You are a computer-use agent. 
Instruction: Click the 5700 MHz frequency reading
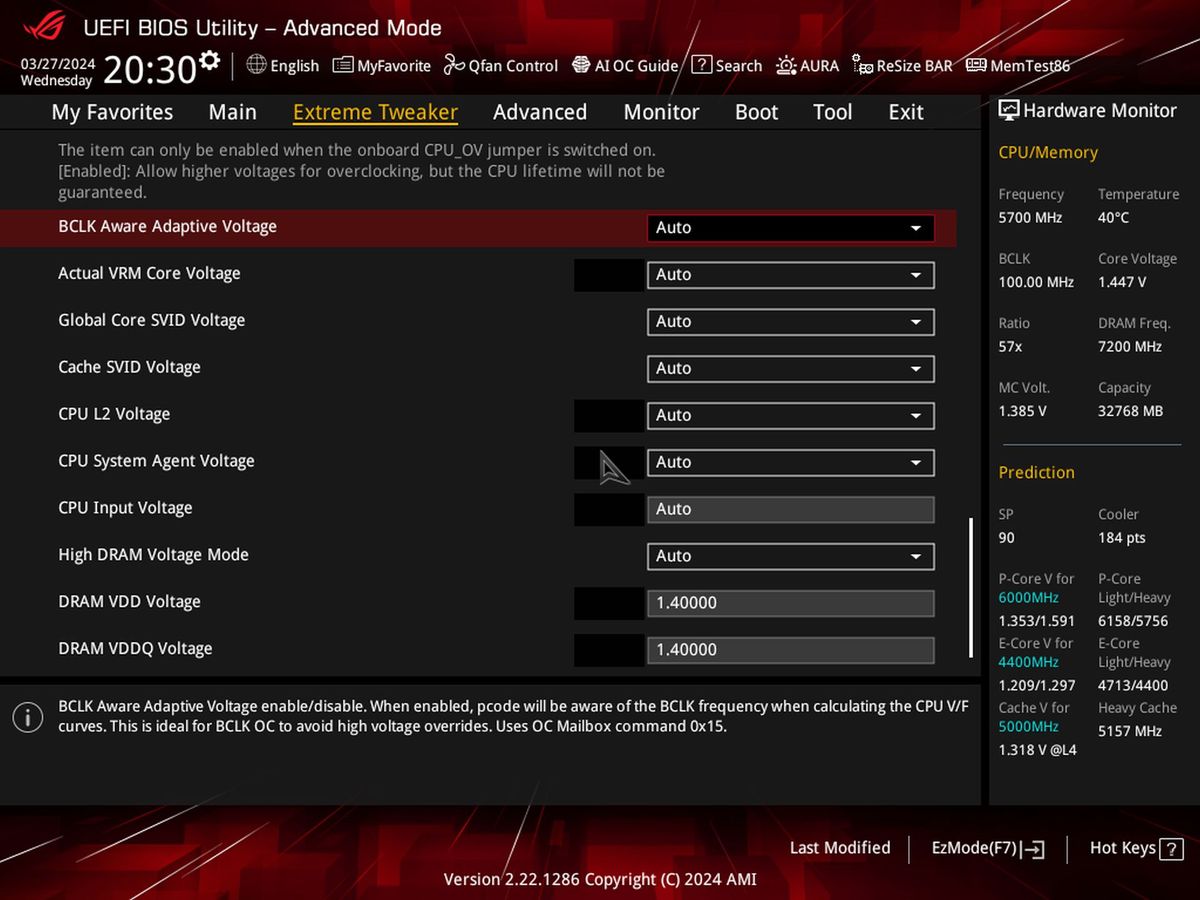[x=1030, y=218]
